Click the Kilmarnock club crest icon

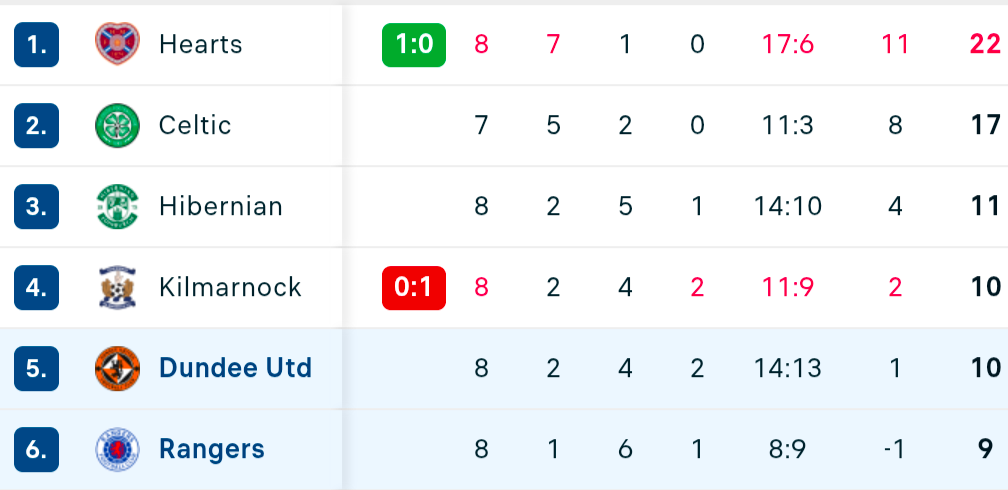tap(117, 287)
